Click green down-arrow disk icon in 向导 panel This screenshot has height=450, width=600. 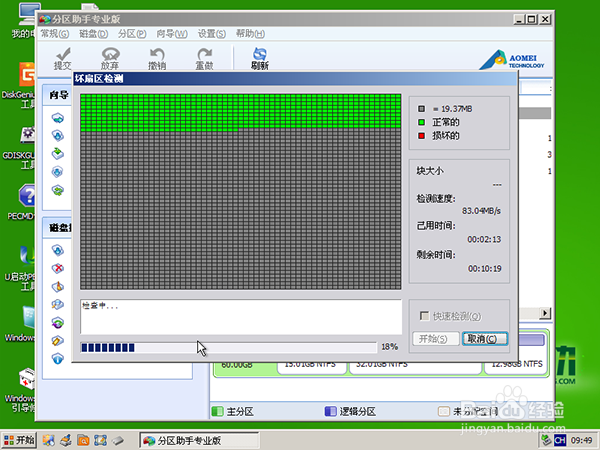[x=58, y=153]
